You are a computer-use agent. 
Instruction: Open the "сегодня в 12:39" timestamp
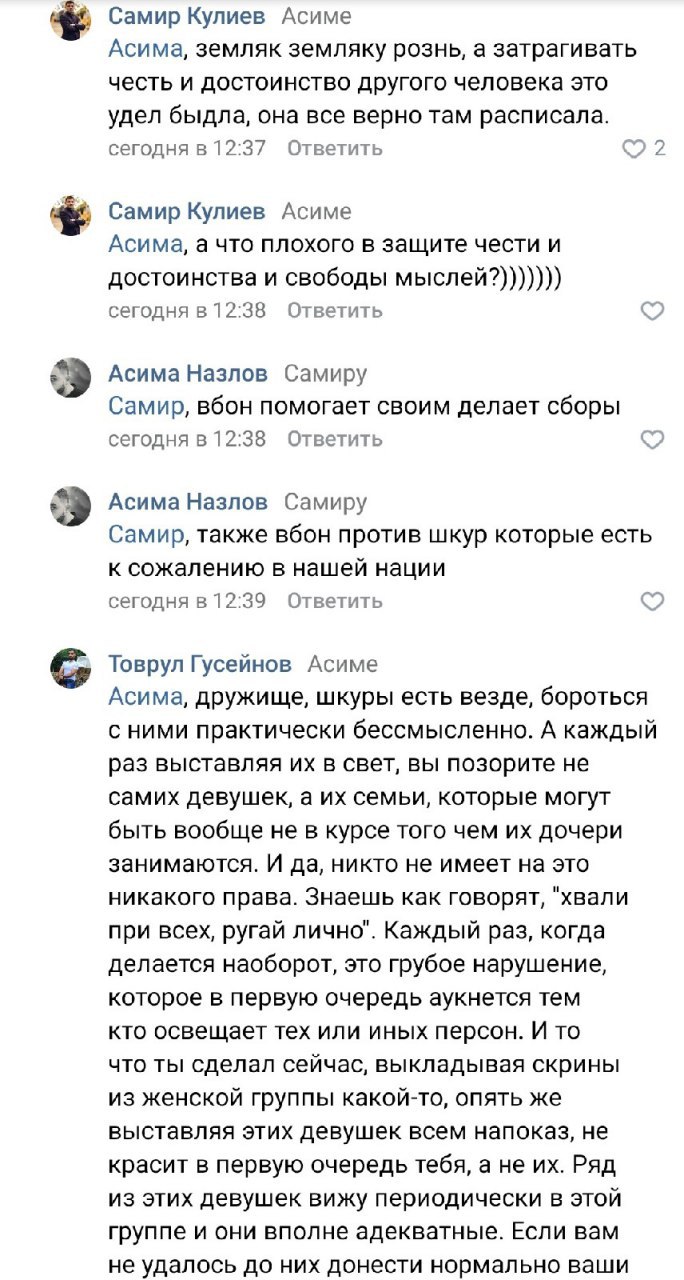point(187,601)
